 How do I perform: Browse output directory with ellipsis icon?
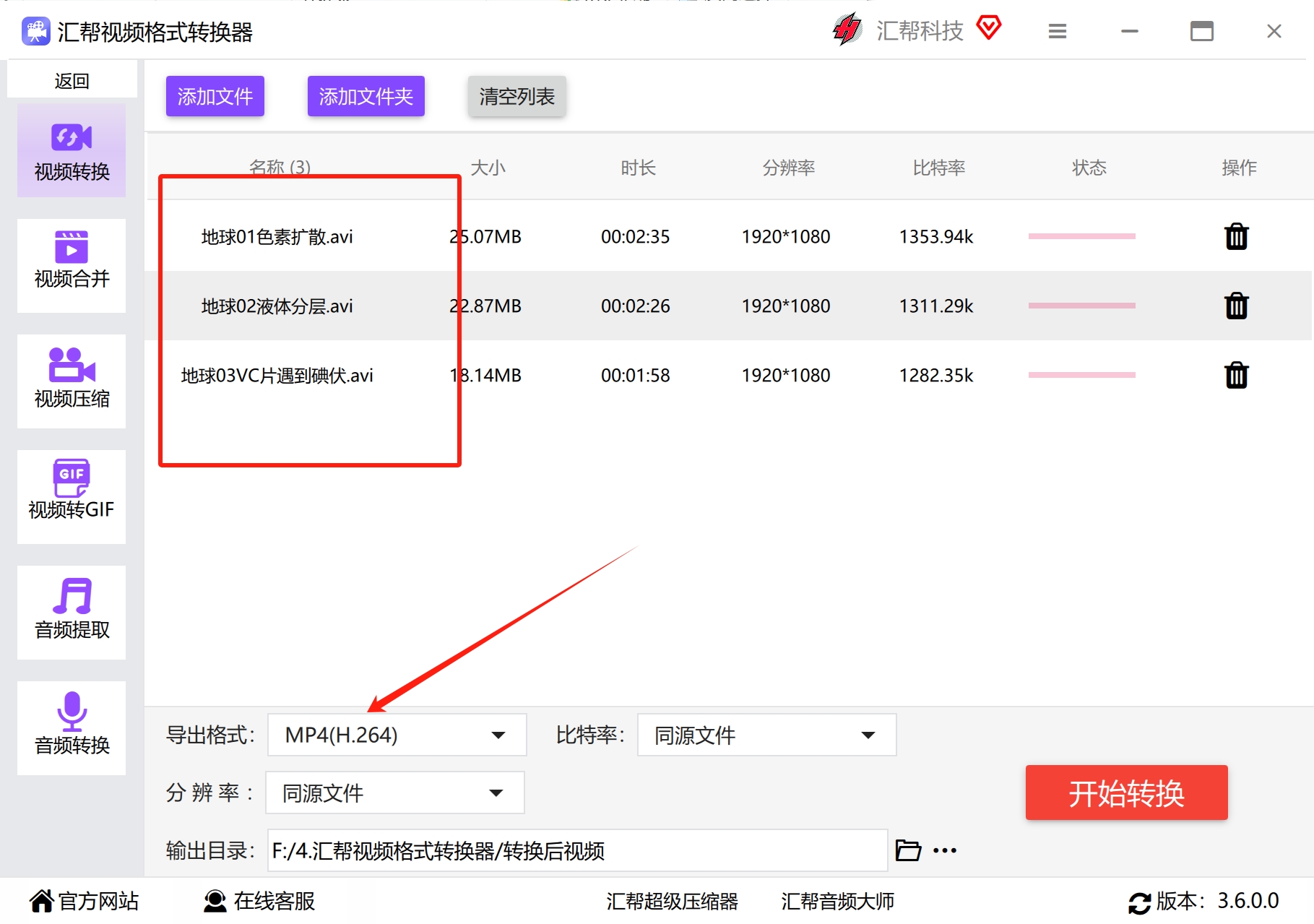[945, 850]
